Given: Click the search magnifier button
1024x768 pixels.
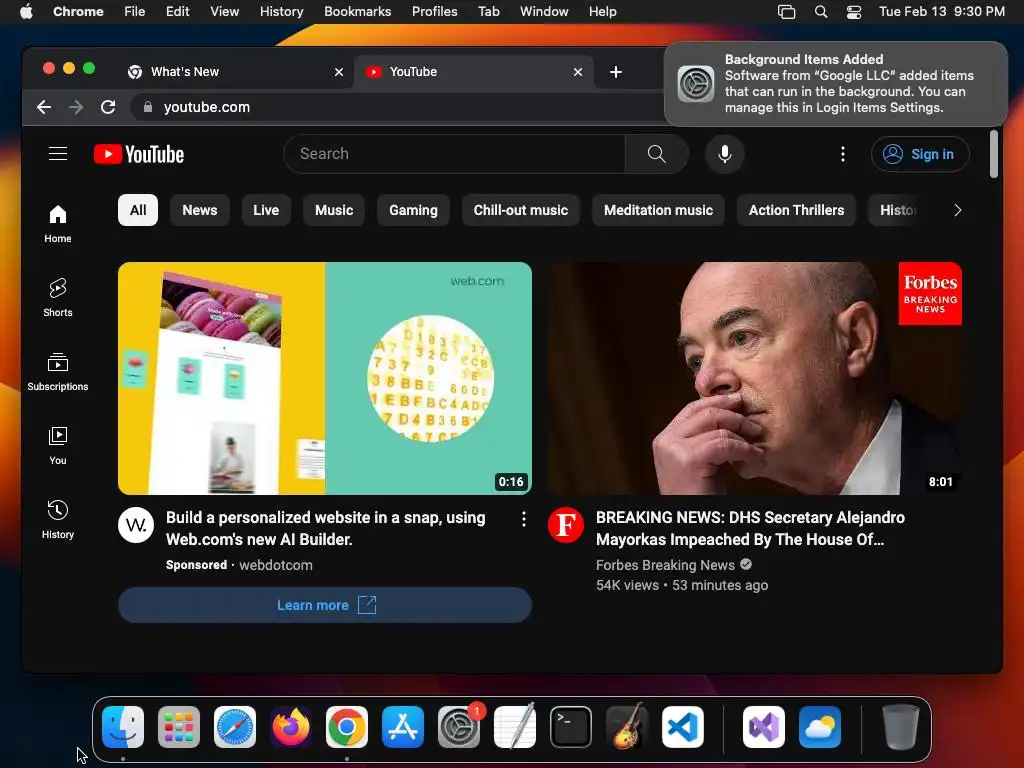Looking at the screenshot, I should click(x=656, y=154).
